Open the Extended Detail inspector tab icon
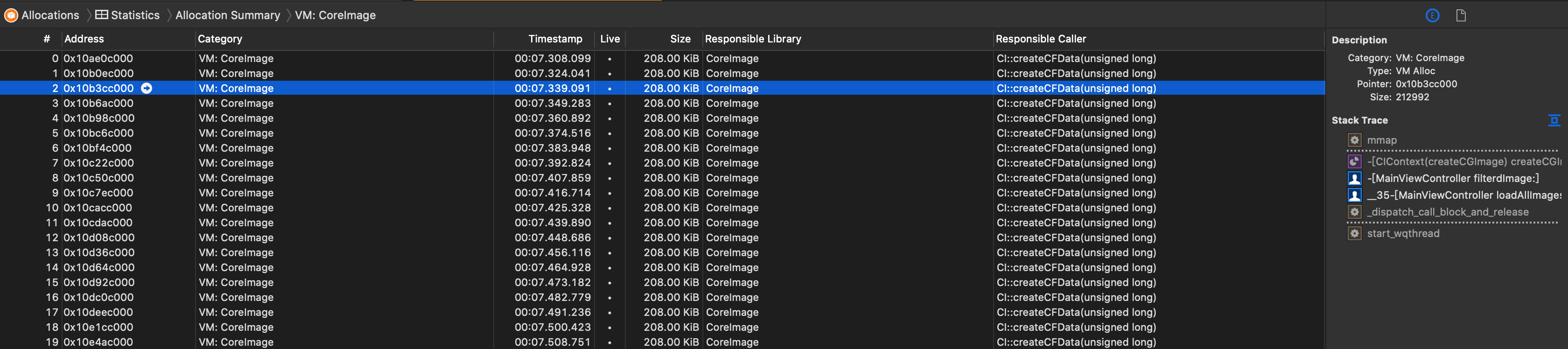Viewport: 1568px width, 349px height. click(x=1432, y=16)
